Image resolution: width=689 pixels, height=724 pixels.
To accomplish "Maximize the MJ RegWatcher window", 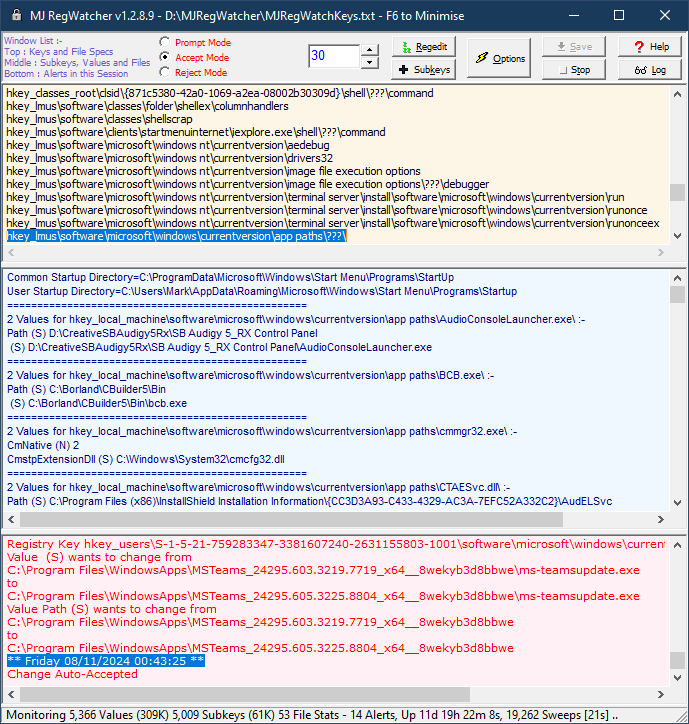I will coord(619,15).
